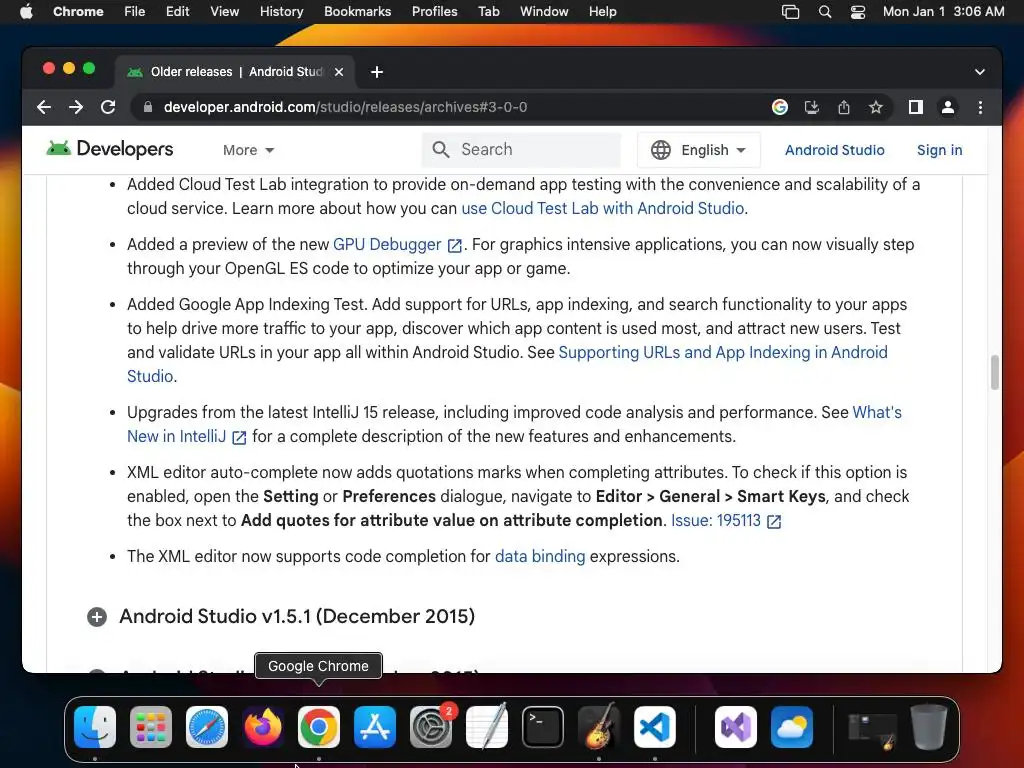
Task: Click the date and time in menu bar
Action: 943,12
